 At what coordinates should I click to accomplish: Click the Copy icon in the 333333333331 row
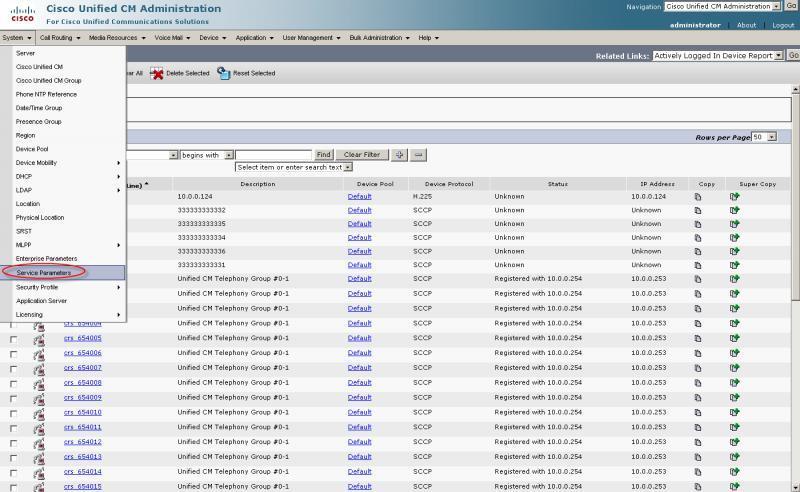point(697,265)
